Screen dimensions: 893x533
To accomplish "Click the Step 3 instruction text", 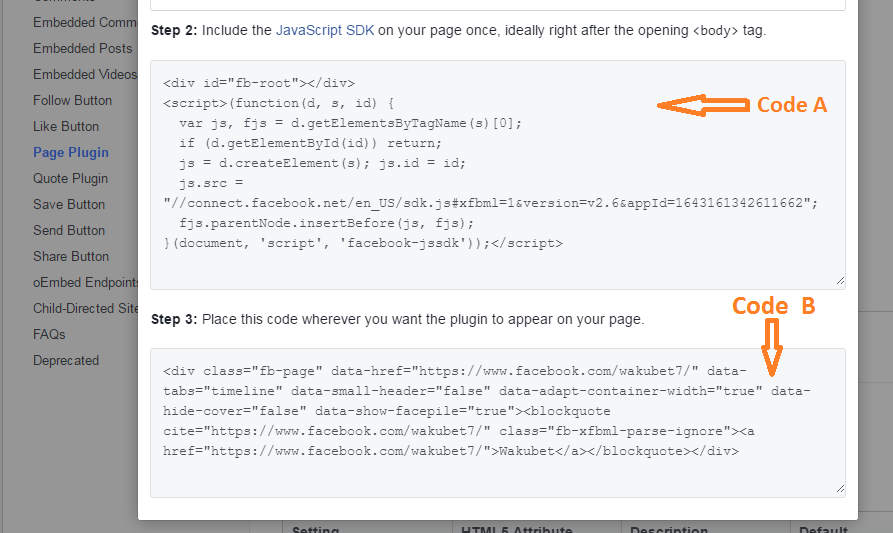I will [398, 319].
